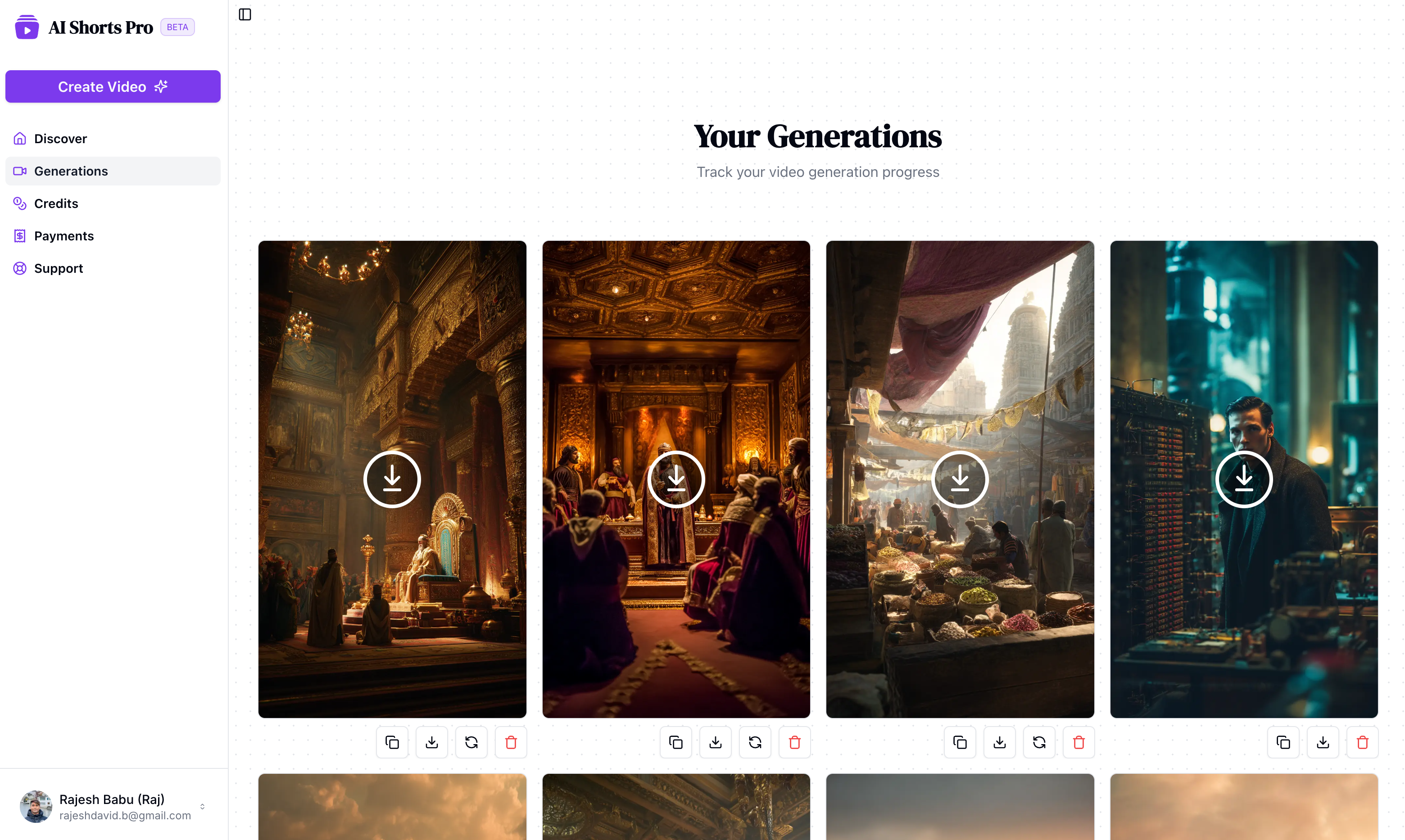Regenerate the first throne room video

[x=471, y=742]
